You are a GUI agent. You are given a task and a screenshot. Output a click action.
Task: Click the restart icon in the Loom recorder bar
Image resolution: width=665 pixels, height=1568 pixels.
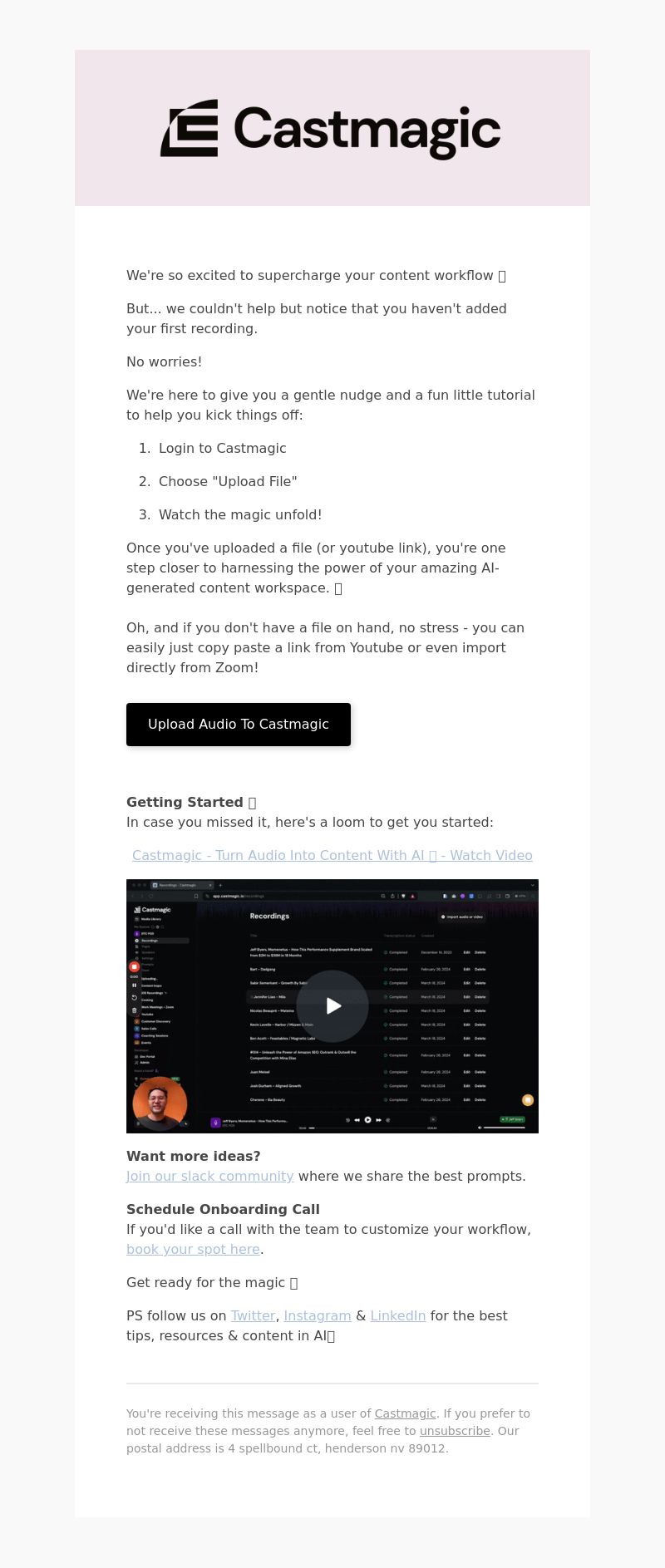click(134, 998)
